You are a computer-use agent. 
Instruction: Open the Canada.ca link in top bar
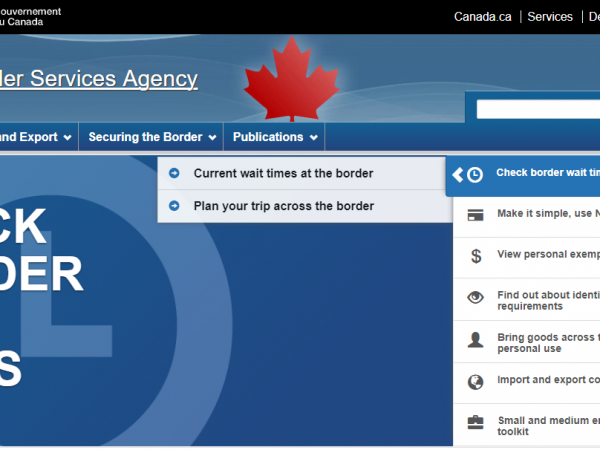click(483, 17)
